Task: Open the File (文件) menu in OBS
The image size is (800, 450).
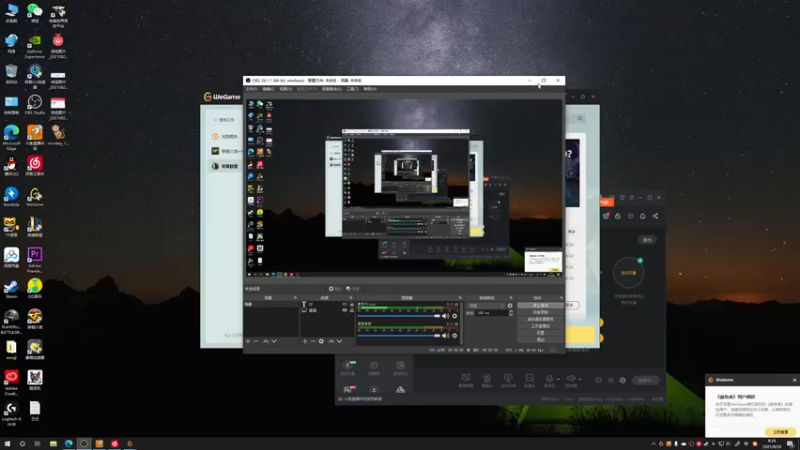Action: (x=252, y=89)
